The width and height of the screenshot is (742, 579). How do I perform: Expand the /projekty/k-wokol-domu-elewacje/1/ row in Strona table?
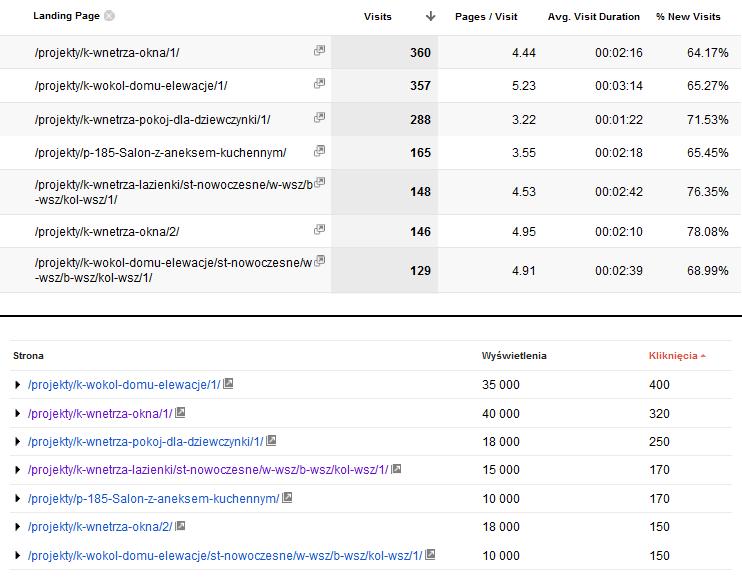[x=18, y=385]
